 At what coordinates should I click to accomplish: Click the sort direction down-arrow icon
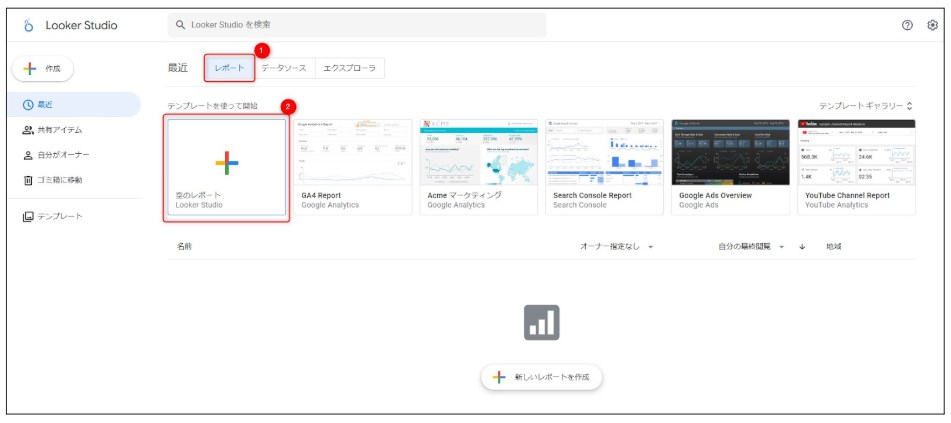pos(802,246)
